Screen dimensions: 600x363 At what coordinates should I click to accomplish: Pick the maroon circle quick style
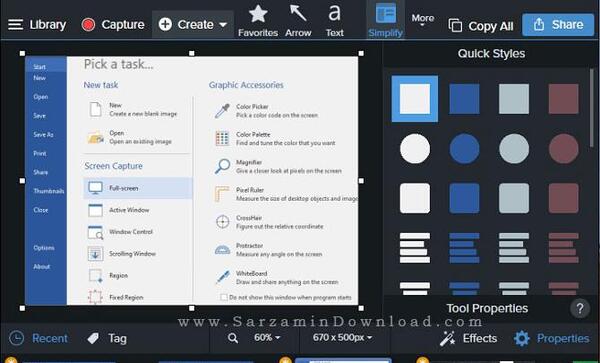click(x=564, y=148)
